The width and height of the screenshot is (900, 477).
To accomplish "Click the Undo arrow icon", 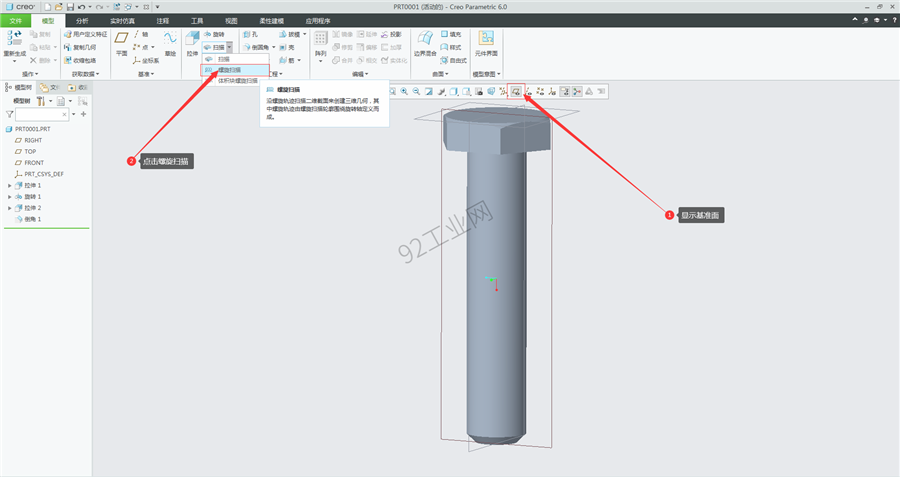I will tap(81, 7).
